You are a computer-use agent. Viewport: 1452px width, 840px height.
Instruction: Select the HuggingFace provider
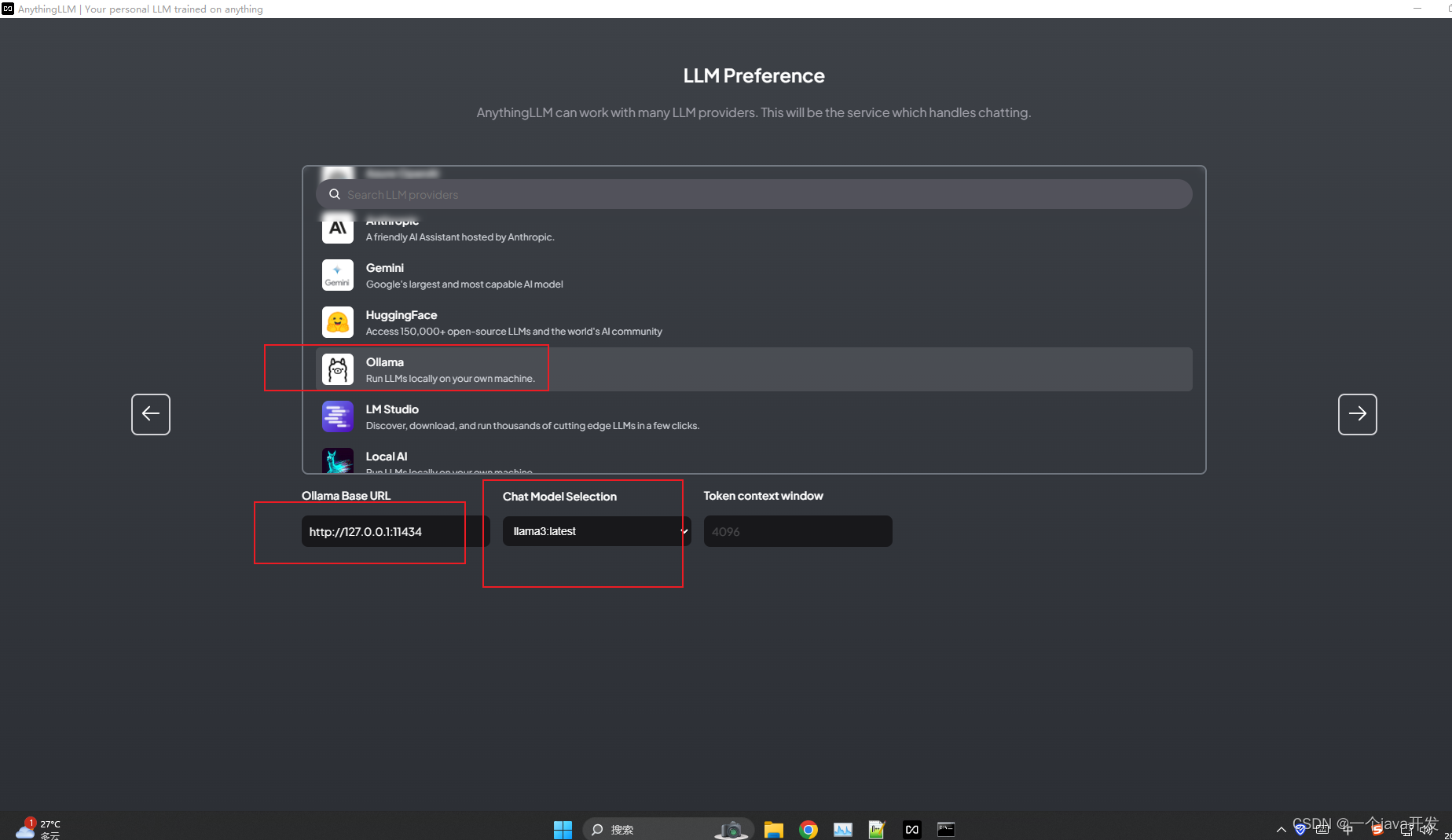pos(754,322)
